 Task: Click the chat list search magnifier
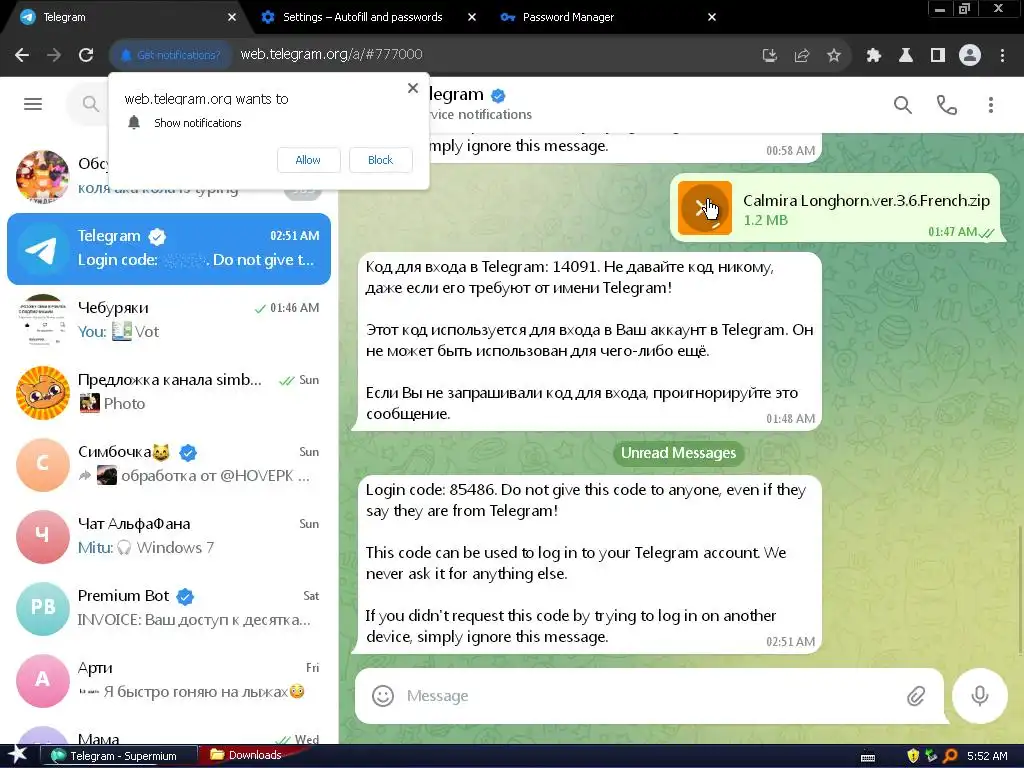[x=91, y=104]
